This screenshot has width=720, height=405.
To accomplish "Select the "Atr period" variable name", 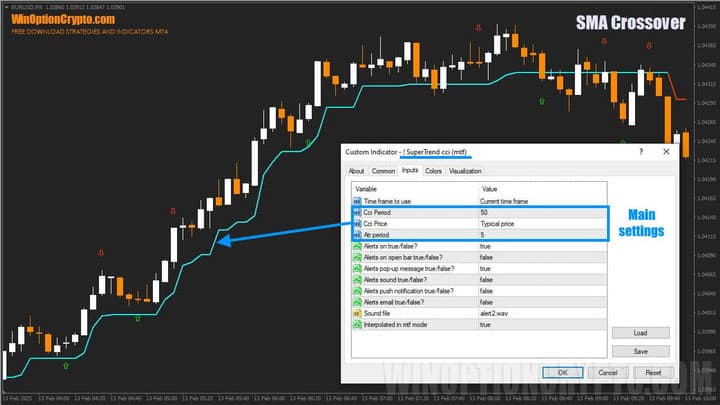I will [376, 235].
